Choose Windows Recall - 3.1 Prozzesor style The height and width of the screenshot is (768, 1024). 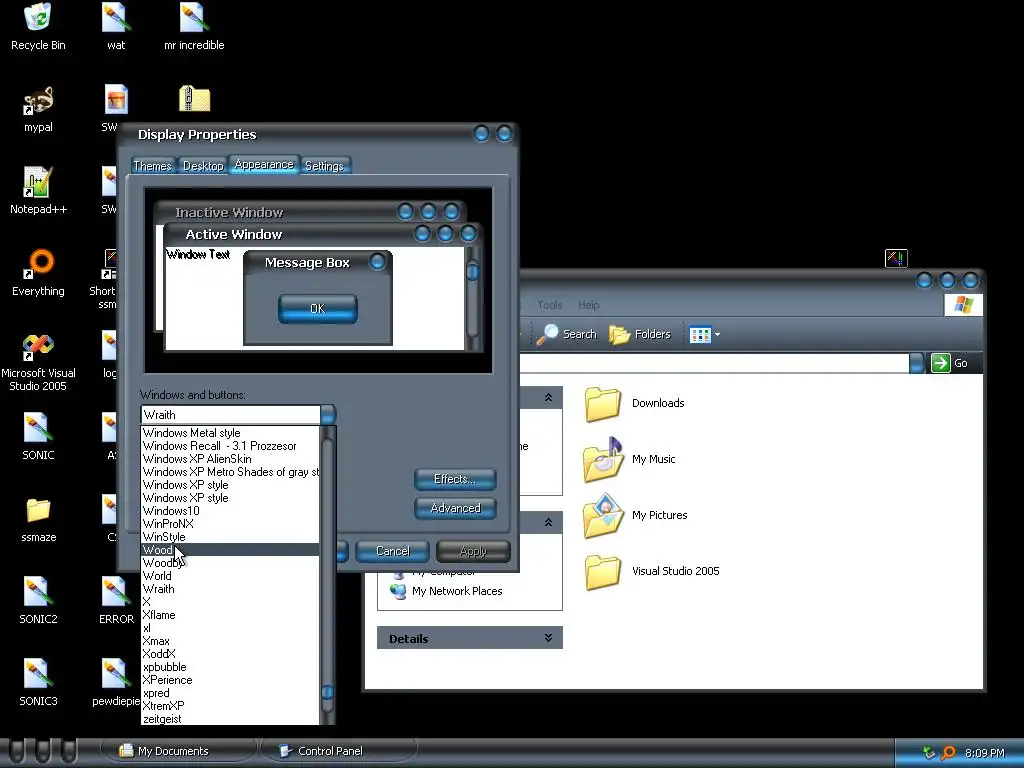230,446
